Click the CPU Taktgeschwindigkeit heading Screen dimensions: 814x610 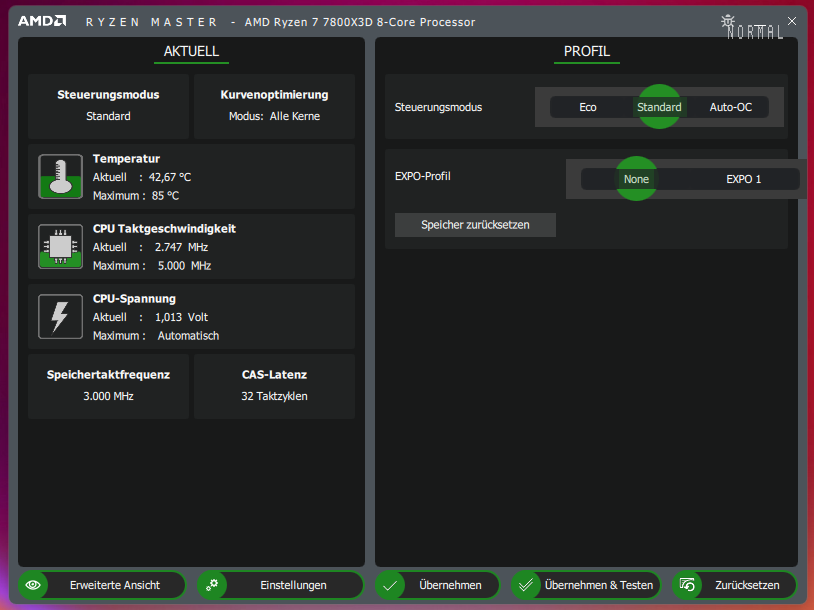[164, 228]
